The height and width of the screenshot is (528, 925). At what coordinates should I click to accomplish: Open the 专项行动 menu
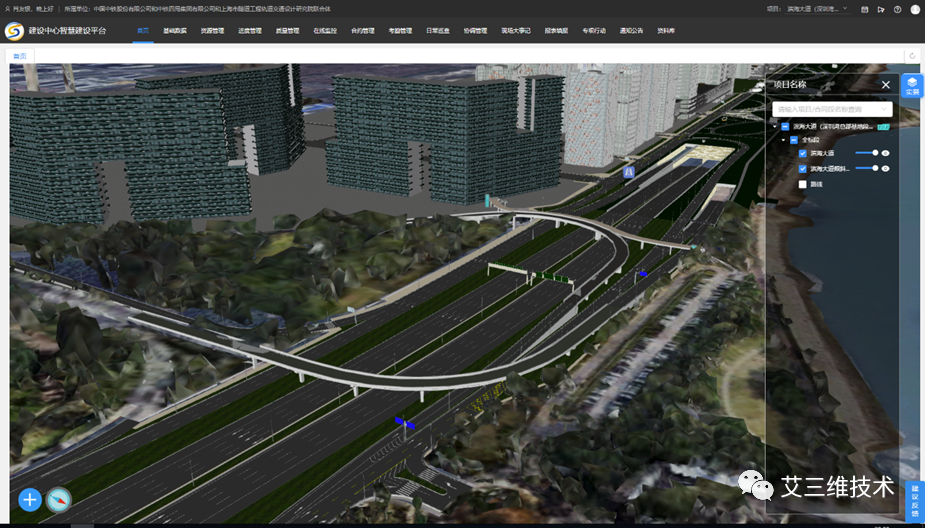click(593, 31)
